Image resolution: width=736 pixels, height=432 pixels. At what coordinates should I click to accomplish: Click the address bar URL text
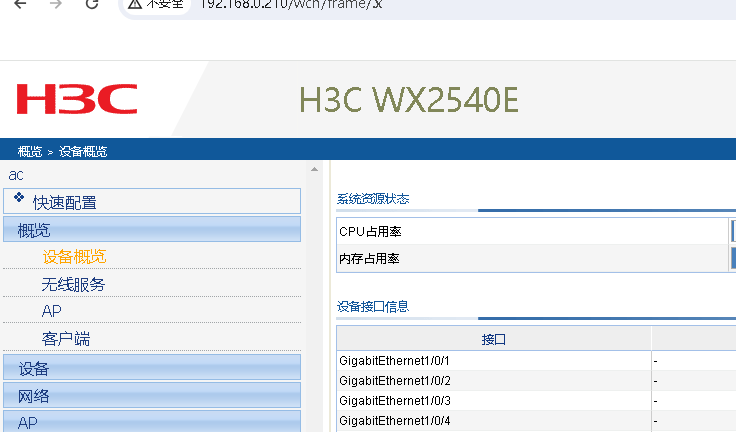point(291,4)
